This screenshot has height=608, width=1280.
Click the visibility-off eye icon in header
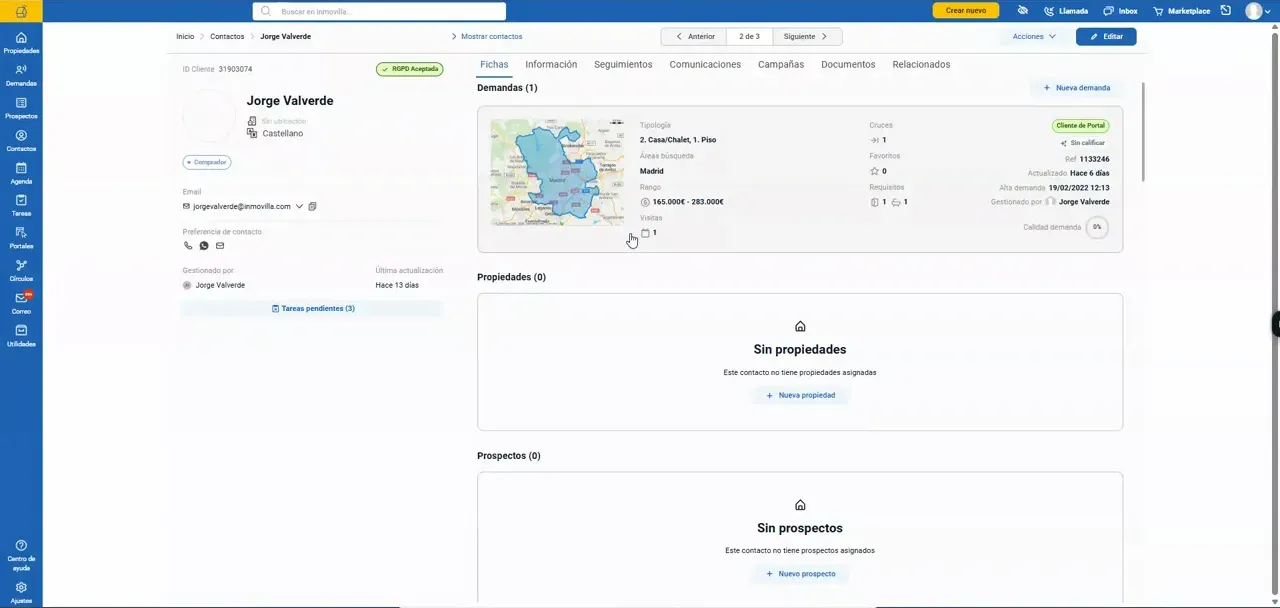(1023, 10)
